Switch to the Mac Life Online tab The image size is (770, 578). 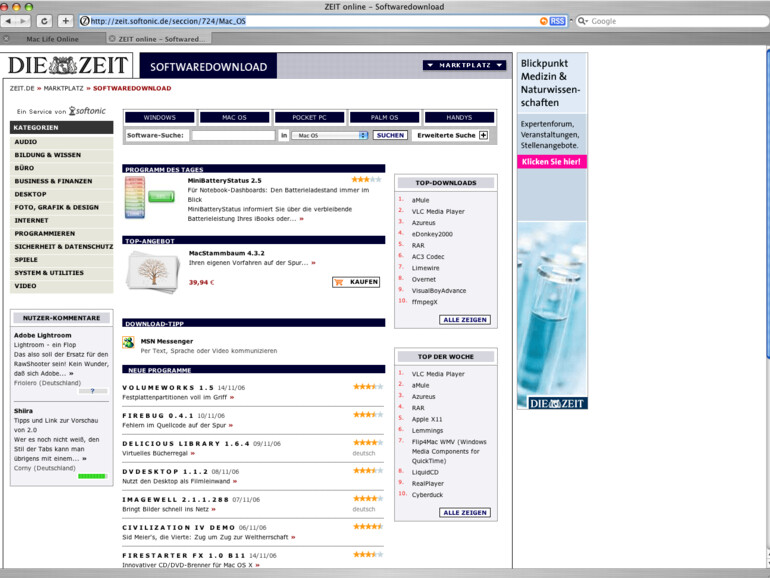pos(53,39)
